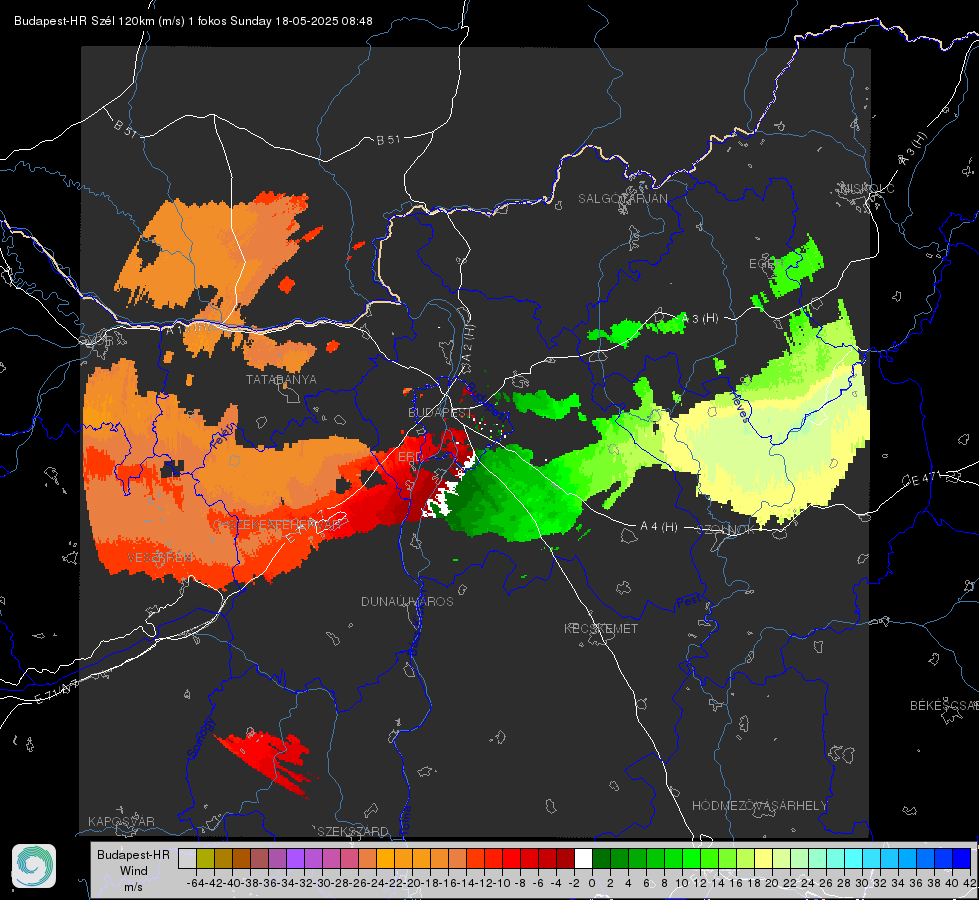This screenshot has height=900, width=979.
Task: Click the 0 tick label on the legend
Action: (592, 883)
